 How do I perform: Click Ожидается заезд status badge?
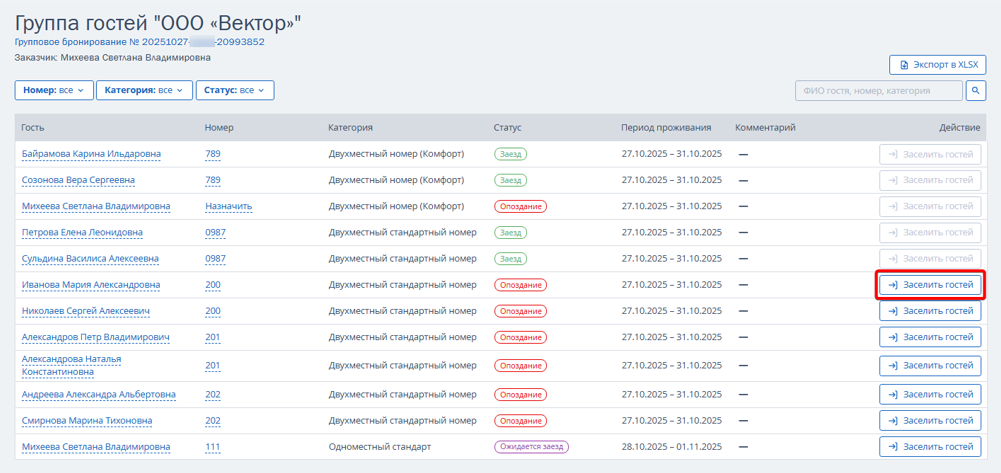(531, 447)
